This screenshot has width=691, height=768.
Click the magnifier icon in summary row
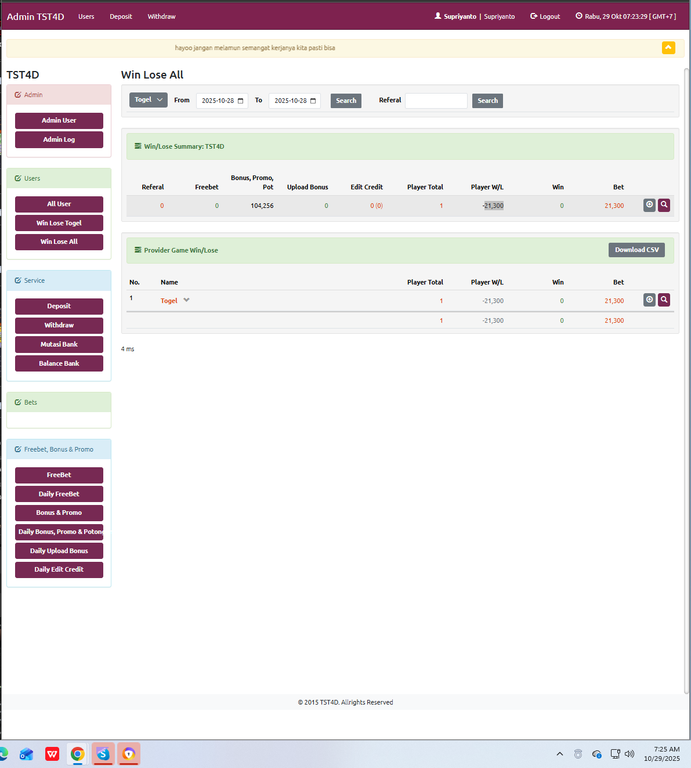point(664,205)
